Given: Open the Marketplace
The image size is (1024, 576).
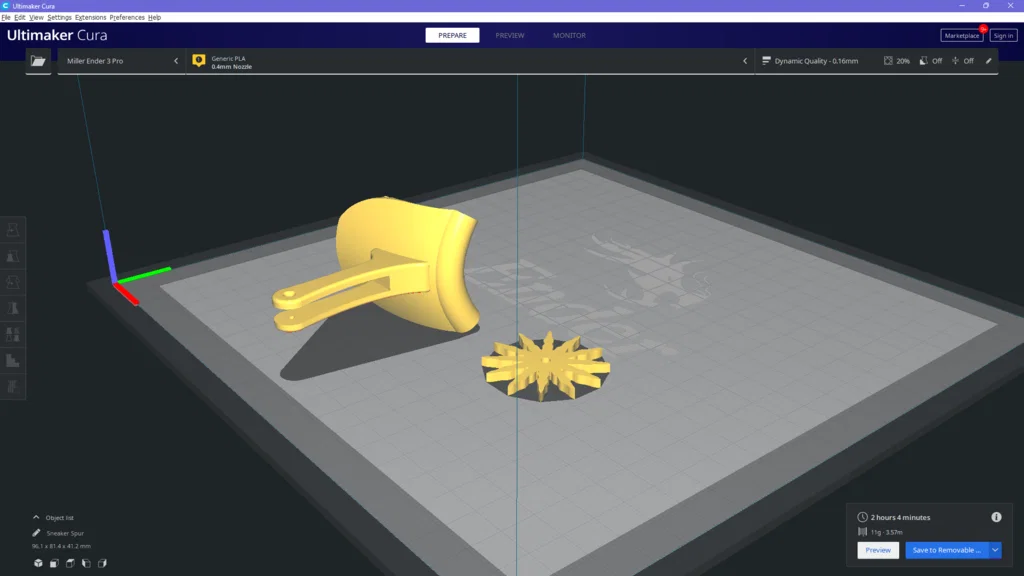Looking at the screenshot, I should 962,36.
